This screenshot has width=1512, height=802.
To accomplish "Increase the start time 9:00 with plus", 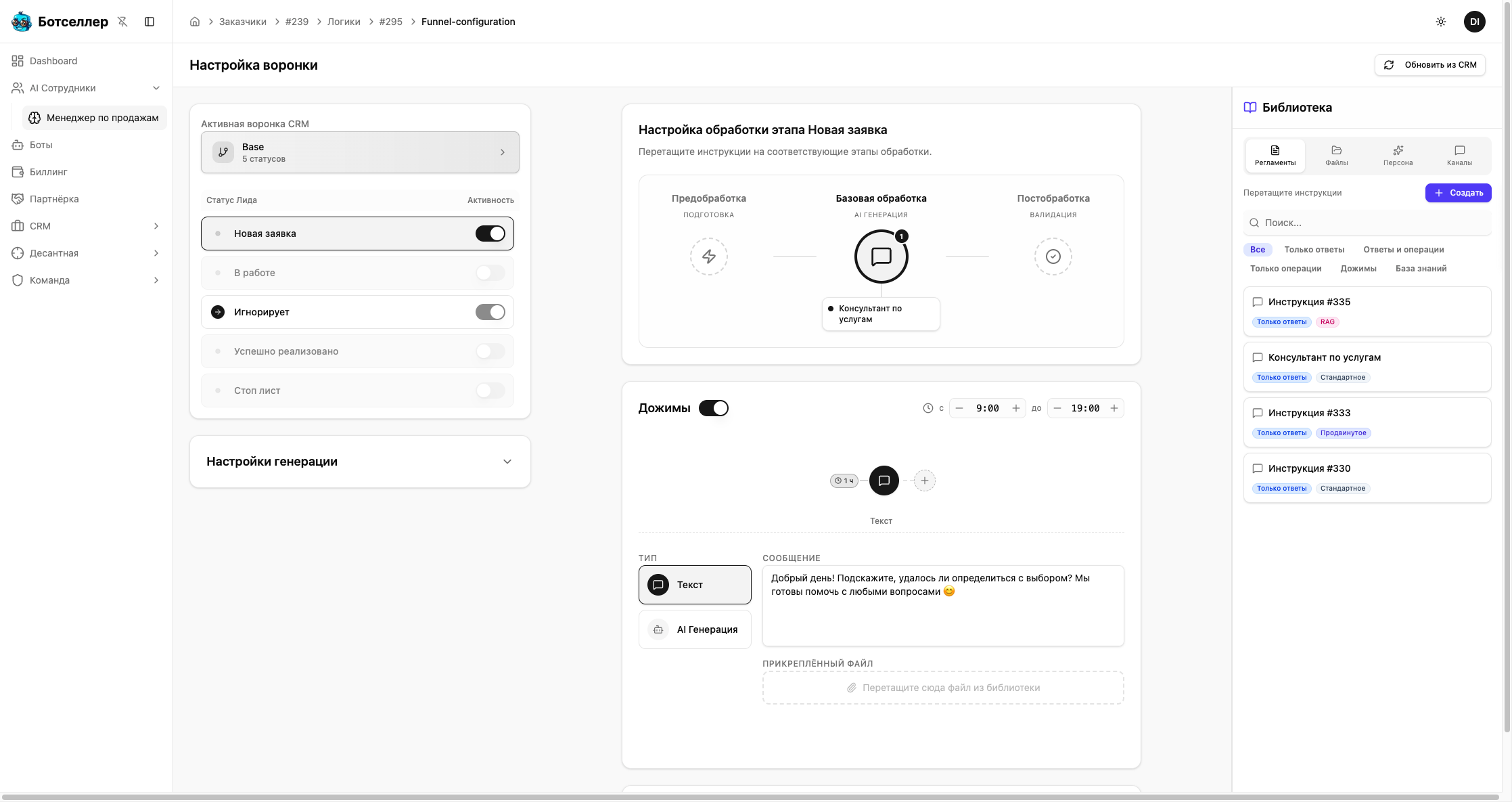I will click(1015, 408).
